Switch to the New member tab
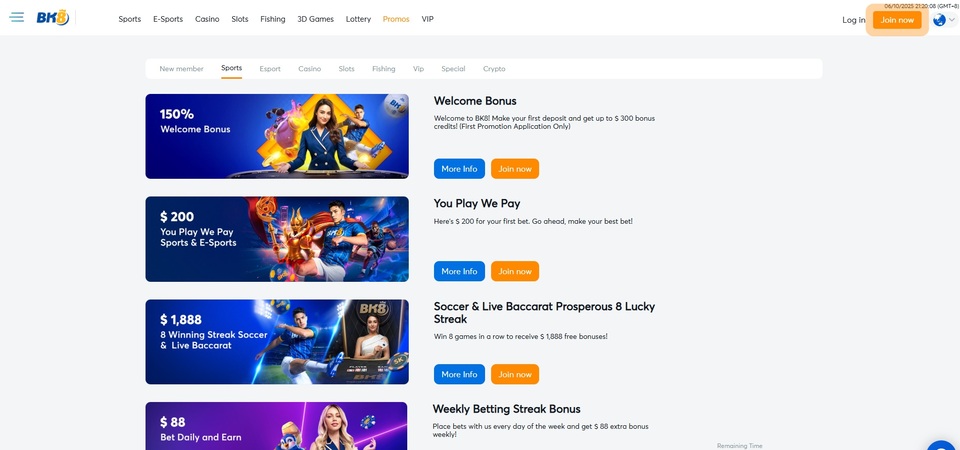The height and width of the screenshot is (450, 960). point(181,69)
